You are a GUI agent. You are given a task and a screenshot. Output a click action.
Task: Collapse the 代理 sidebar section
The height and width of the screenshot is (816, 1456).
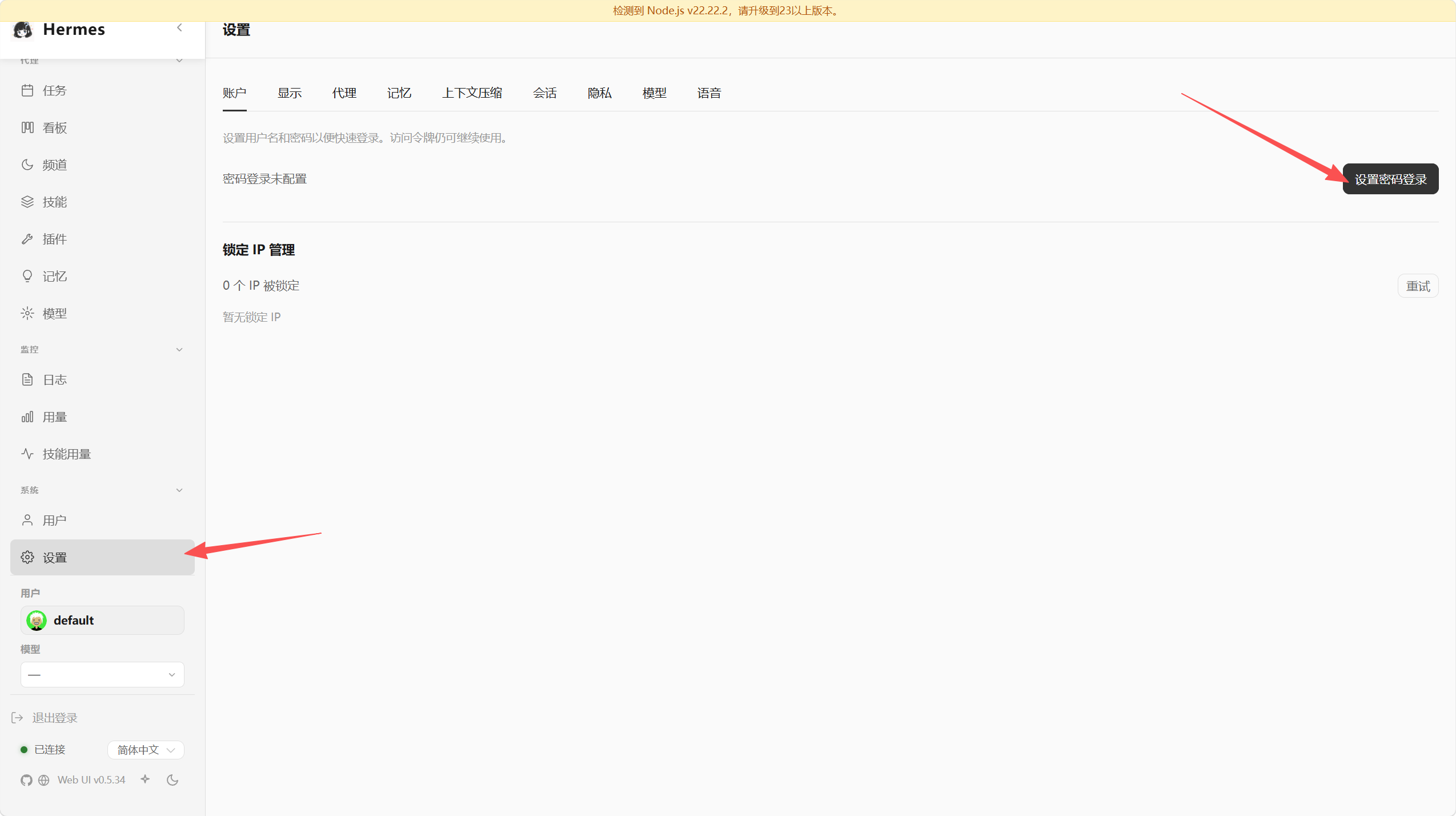point(179,60)
